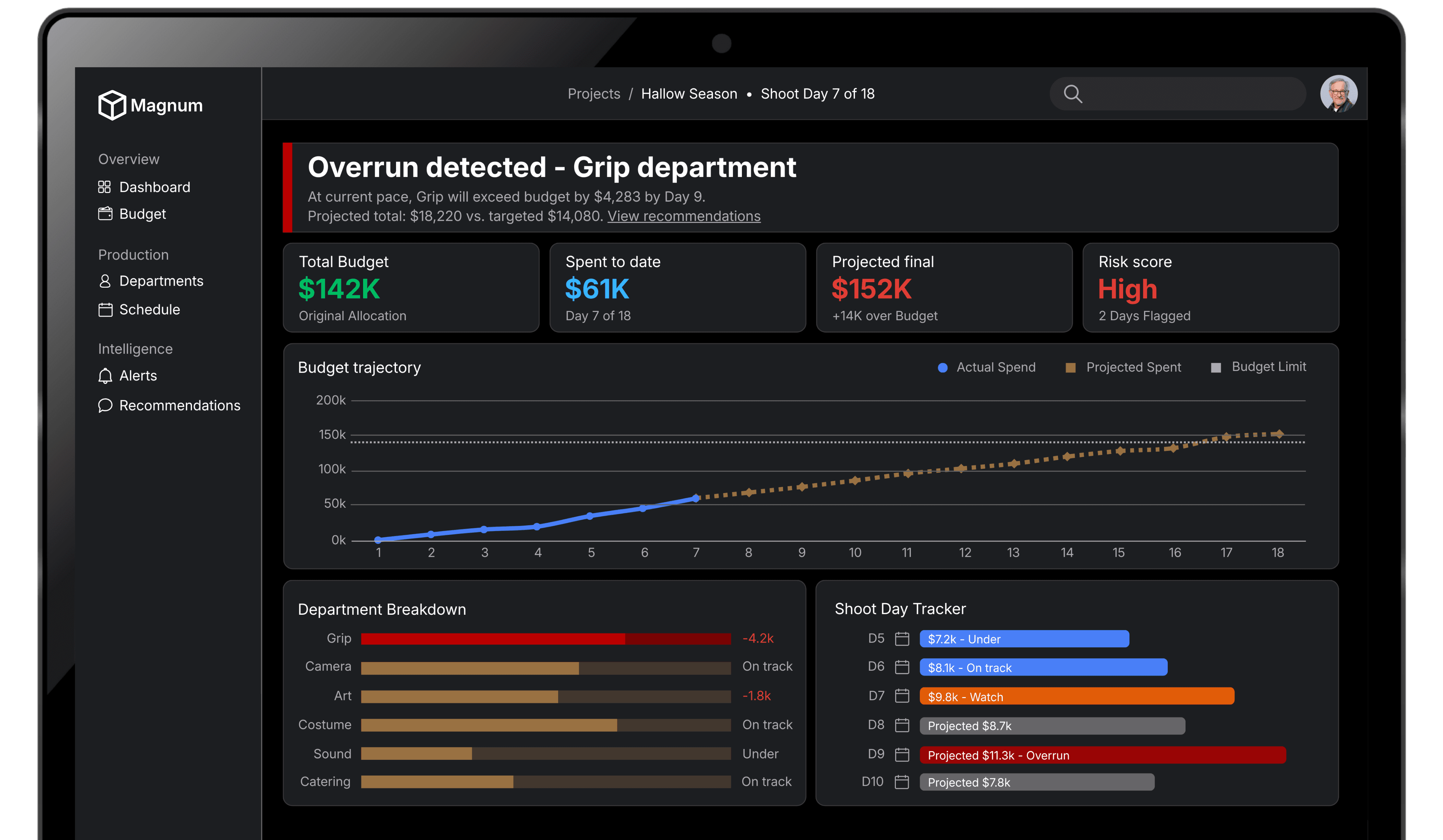Go to Projects breadcrumb
The height and width of the screenshot is (840, 1443).
[x=593, y=94]
